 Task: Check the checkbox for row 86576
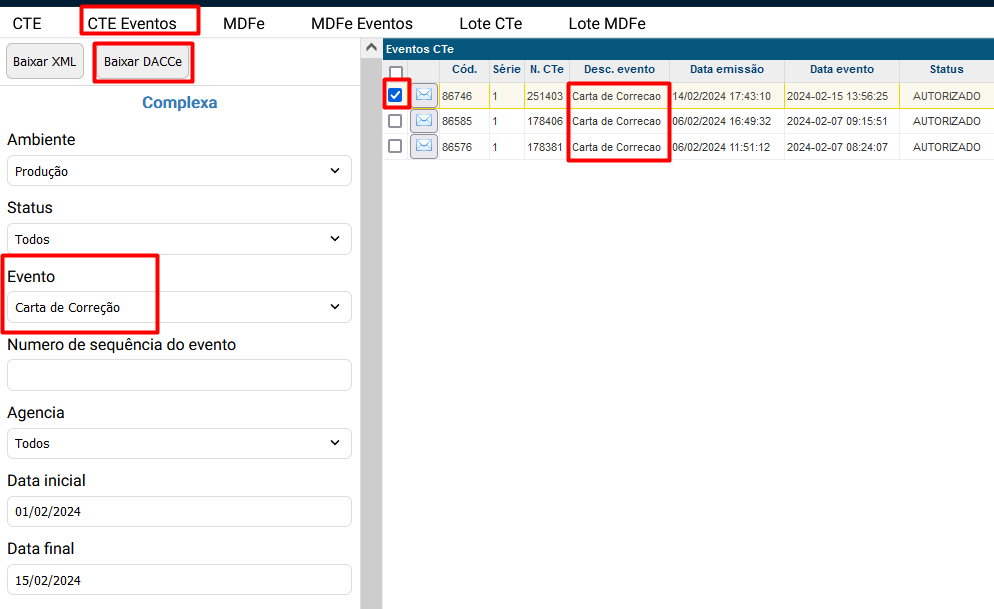[396, 146]
